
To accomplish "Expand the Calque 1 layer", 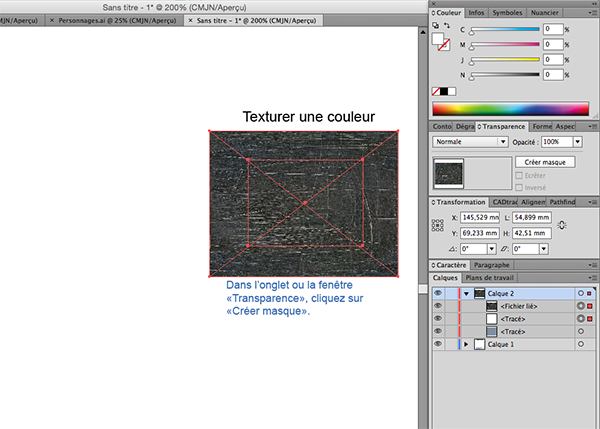I will click(x=465, y=343).
